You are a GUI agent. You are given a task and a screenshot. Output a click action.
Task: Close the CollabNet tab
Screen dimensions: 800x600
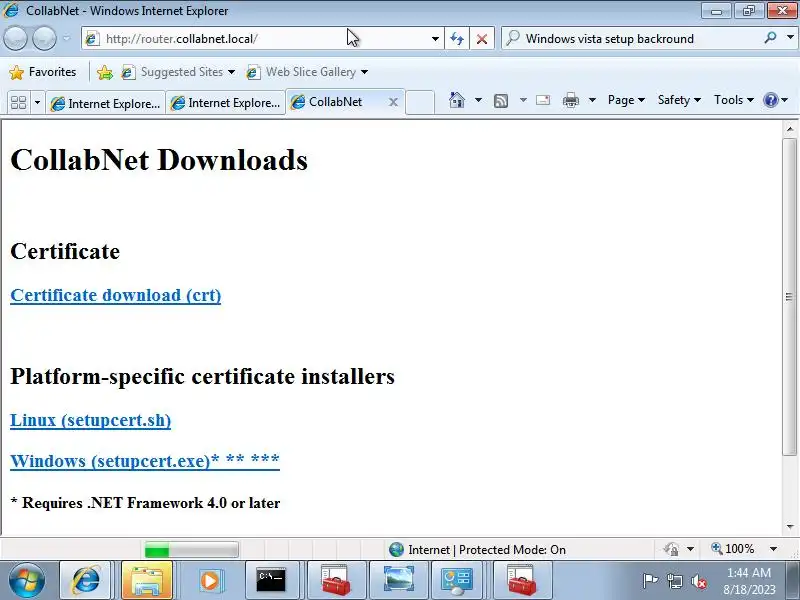[x=393, y=102]
